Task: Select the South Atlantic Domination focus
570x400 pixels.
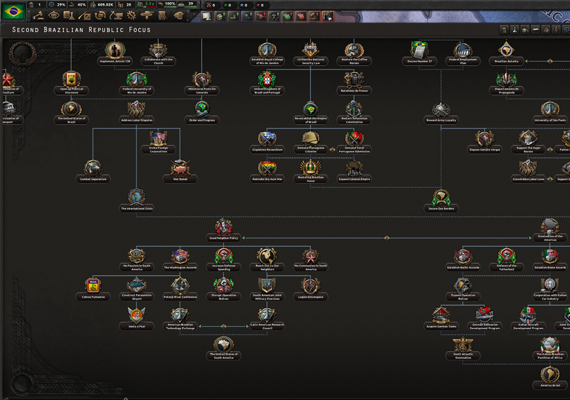Action: click(463, 348)
